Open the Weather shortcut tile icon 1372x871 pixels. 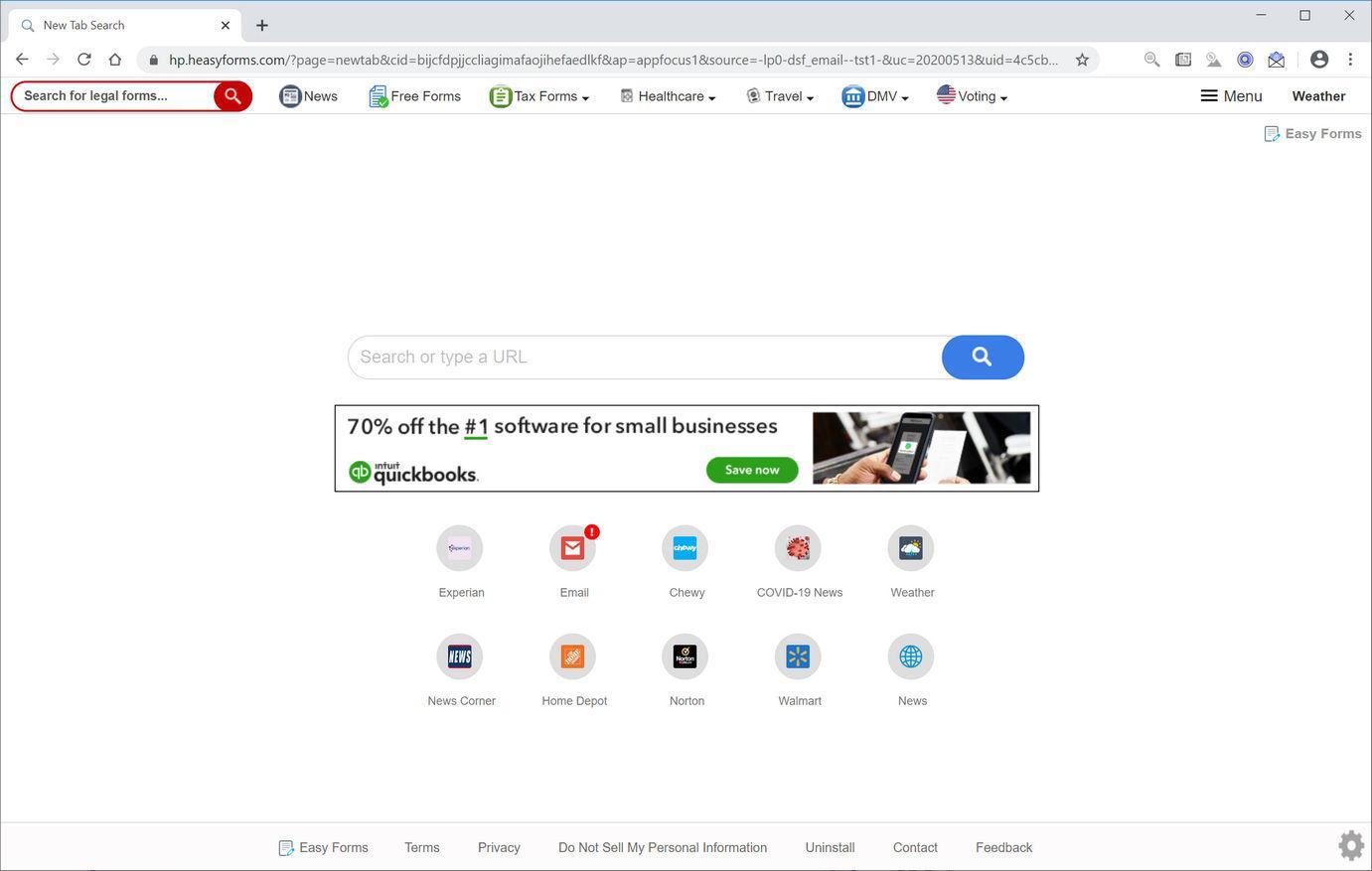tap(911, 548)
